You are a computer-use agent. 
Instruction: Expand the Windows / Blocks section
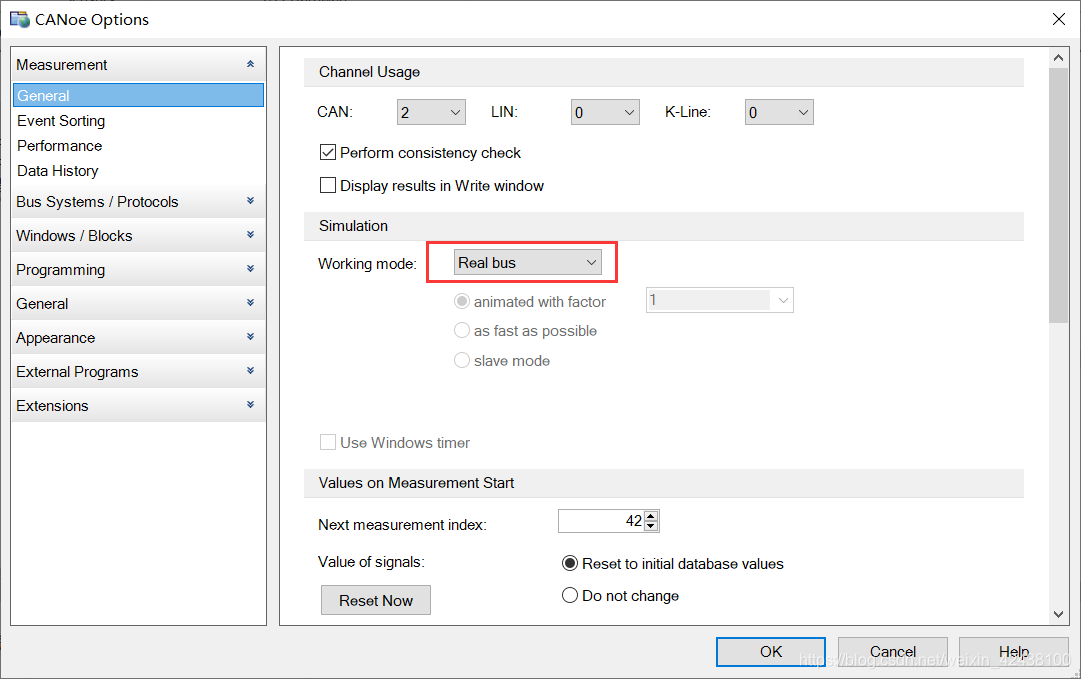coord(138,235)
